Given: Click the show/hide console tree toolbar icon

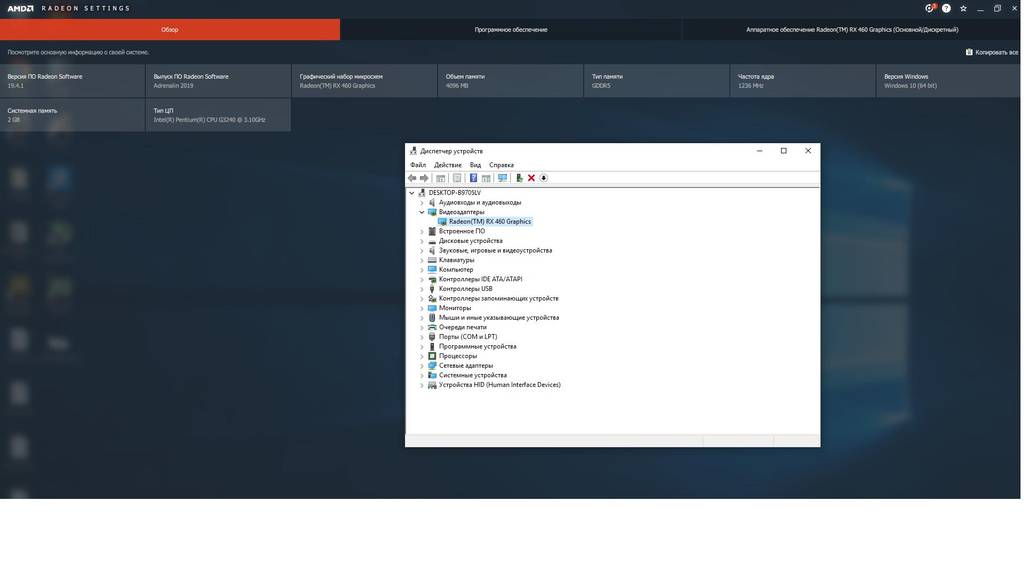Looking at the screenshot, I should [x=441, y=178].
